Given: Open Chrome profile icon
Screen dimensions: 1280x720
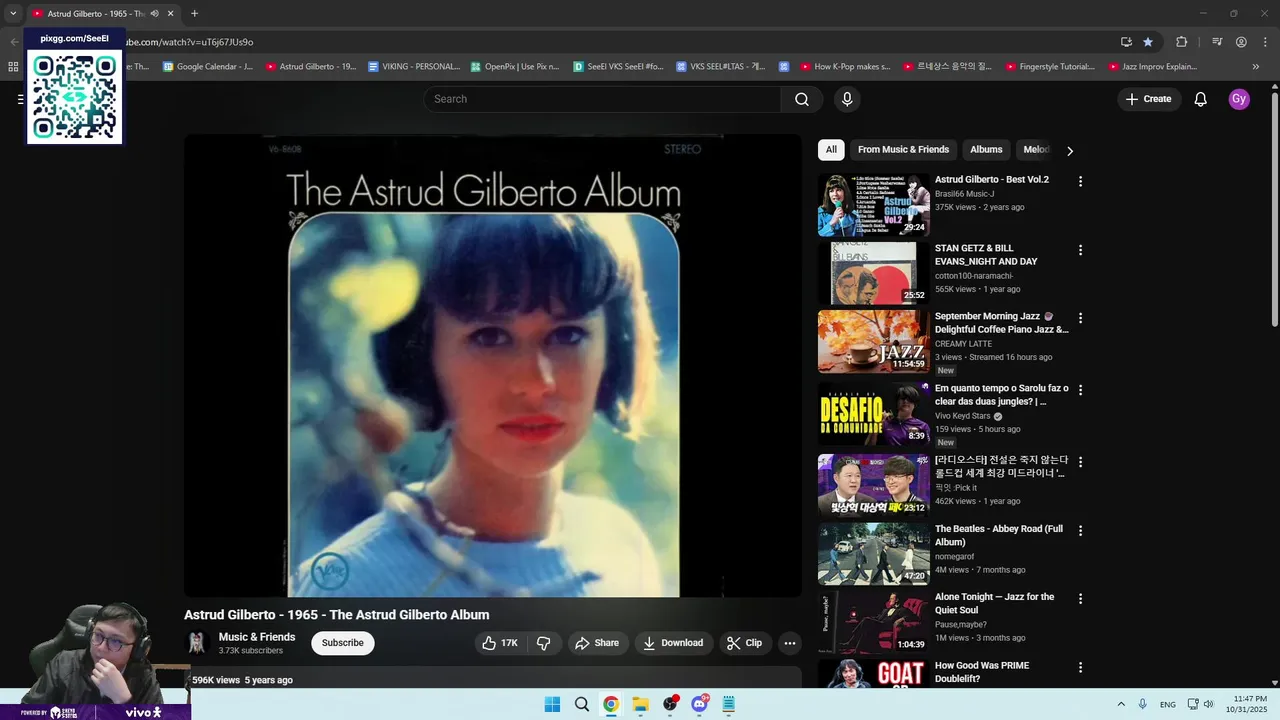Looking at the screenshot, I should click(x=1241, y=42).
